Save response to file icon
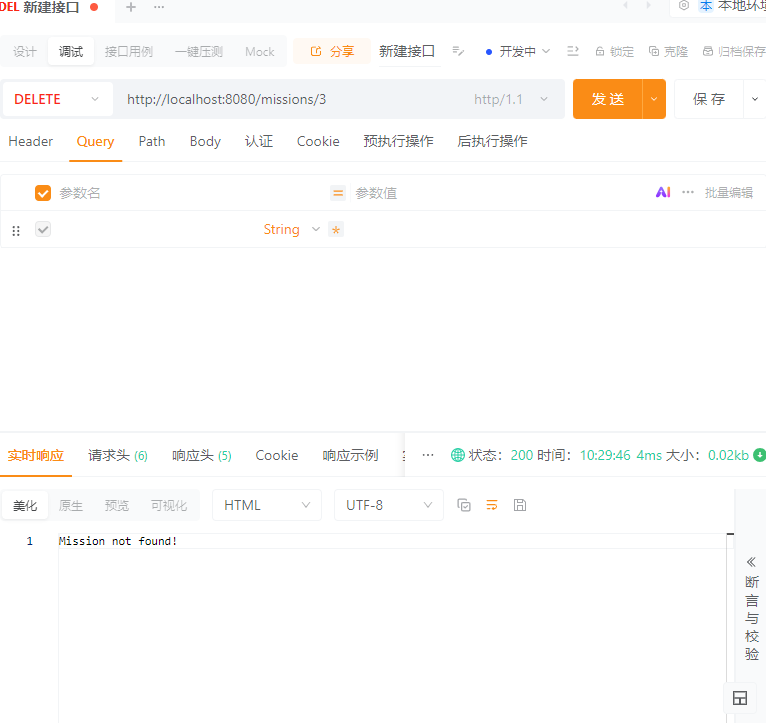766x723 pixels. click(x=520, y=505)
